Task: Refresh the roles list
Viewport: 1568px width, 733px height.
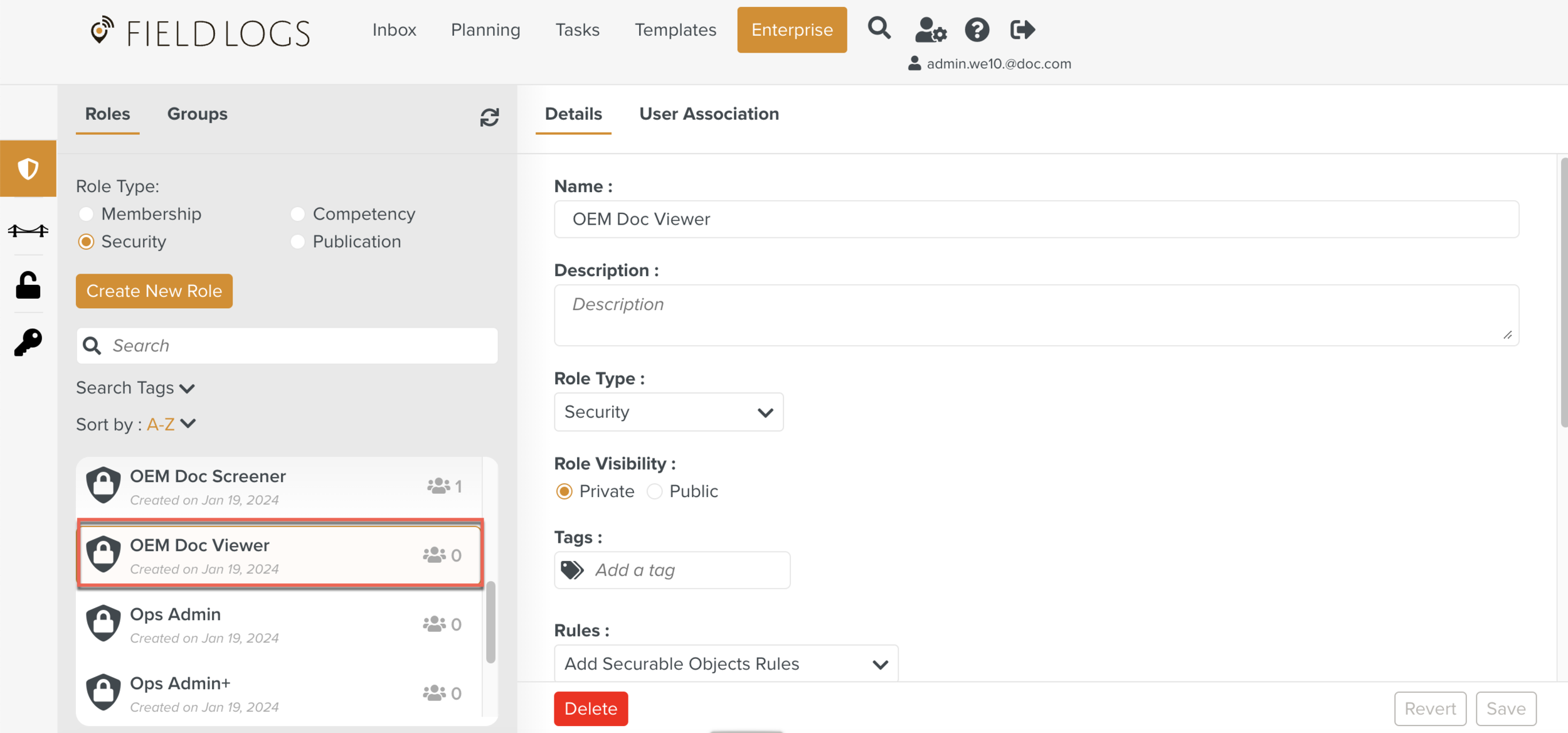Action: 489,117
